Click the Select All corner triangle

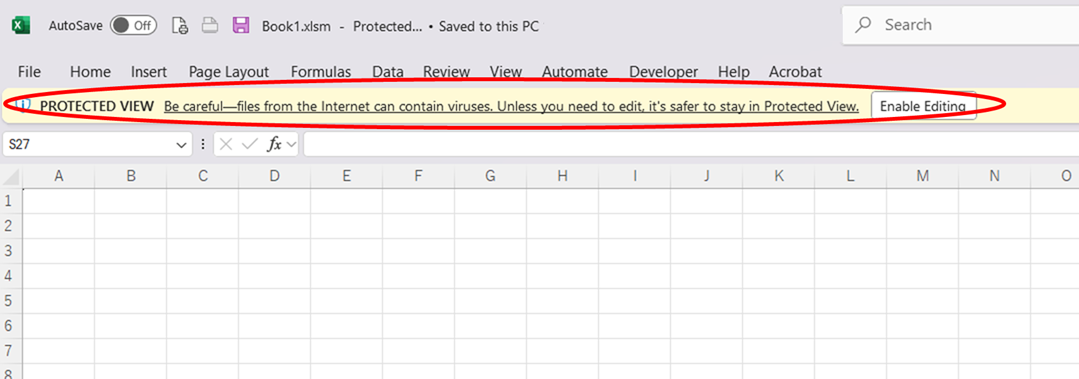12,176
